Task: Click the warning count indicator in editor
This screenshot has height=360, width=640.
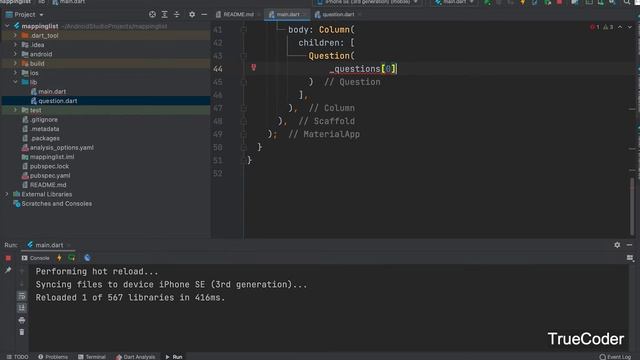Action: (608, 27)
